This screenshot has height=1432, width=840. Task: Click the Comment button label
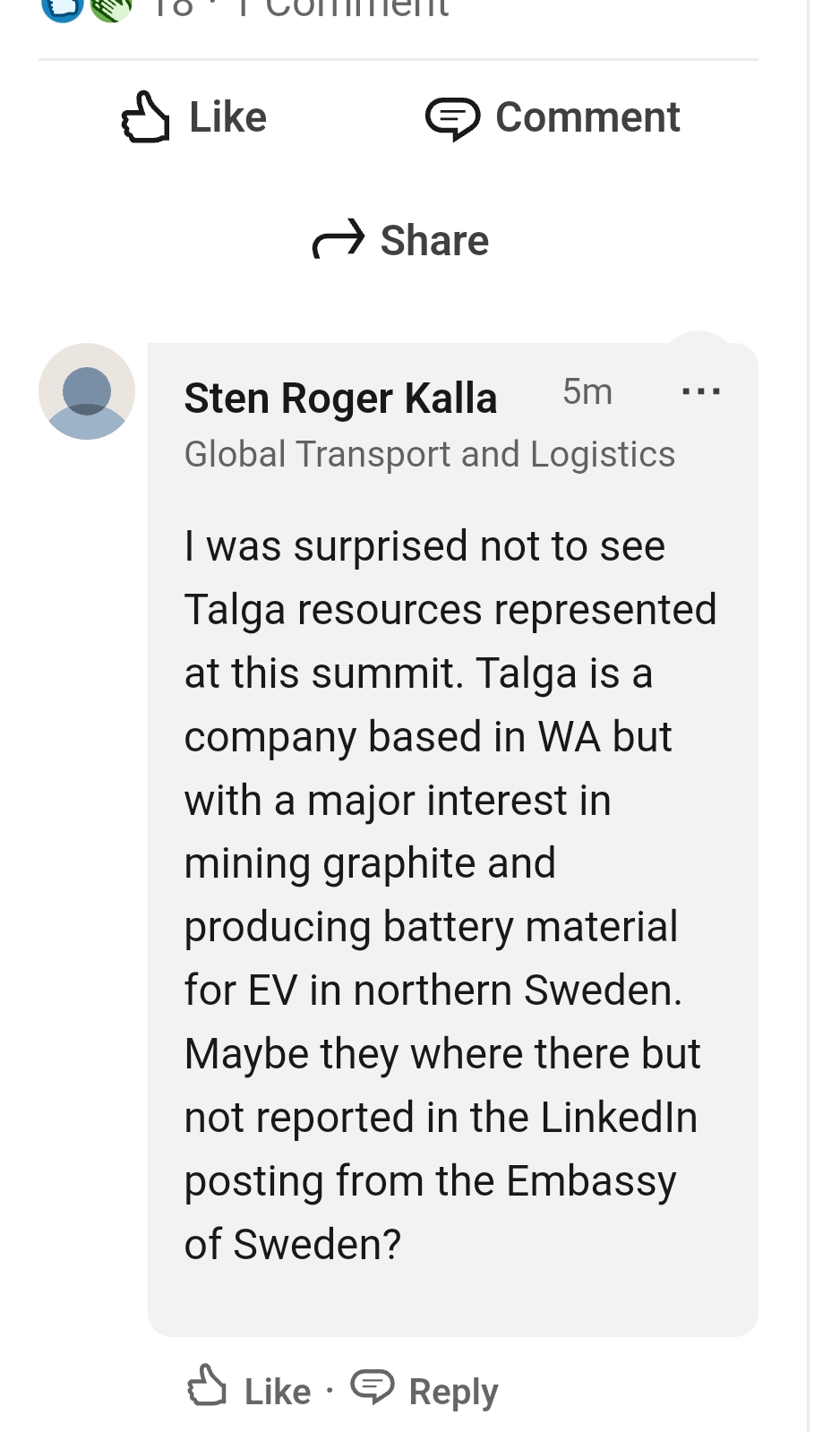(x=587, y=117)
